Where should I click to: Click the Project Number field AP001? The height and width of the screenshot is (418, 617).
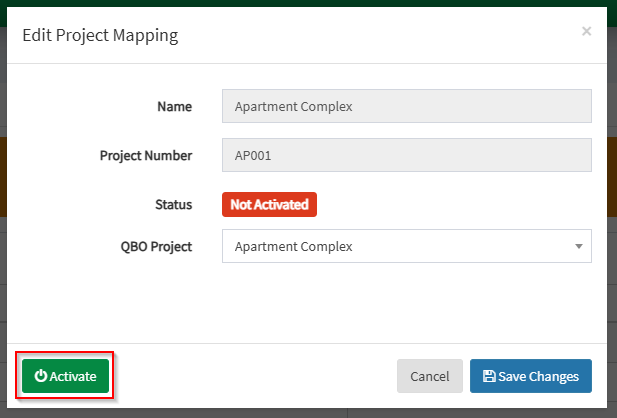tap(406, 155)
